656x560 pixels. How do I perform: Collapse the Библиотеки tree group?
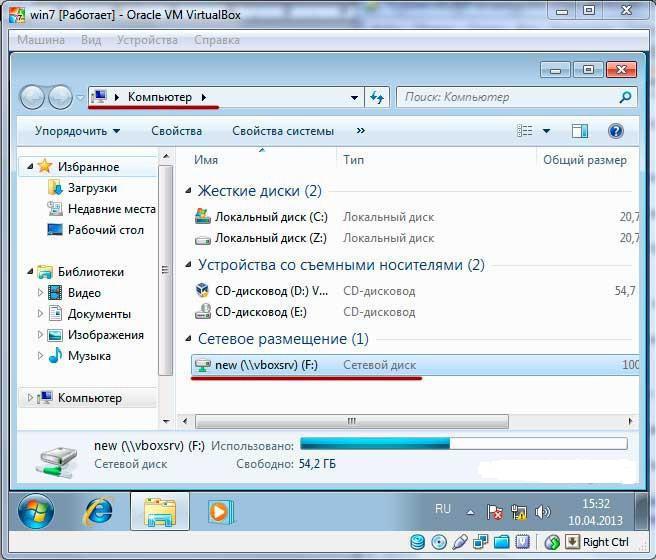pyautogui.click(x=30, y=272)
